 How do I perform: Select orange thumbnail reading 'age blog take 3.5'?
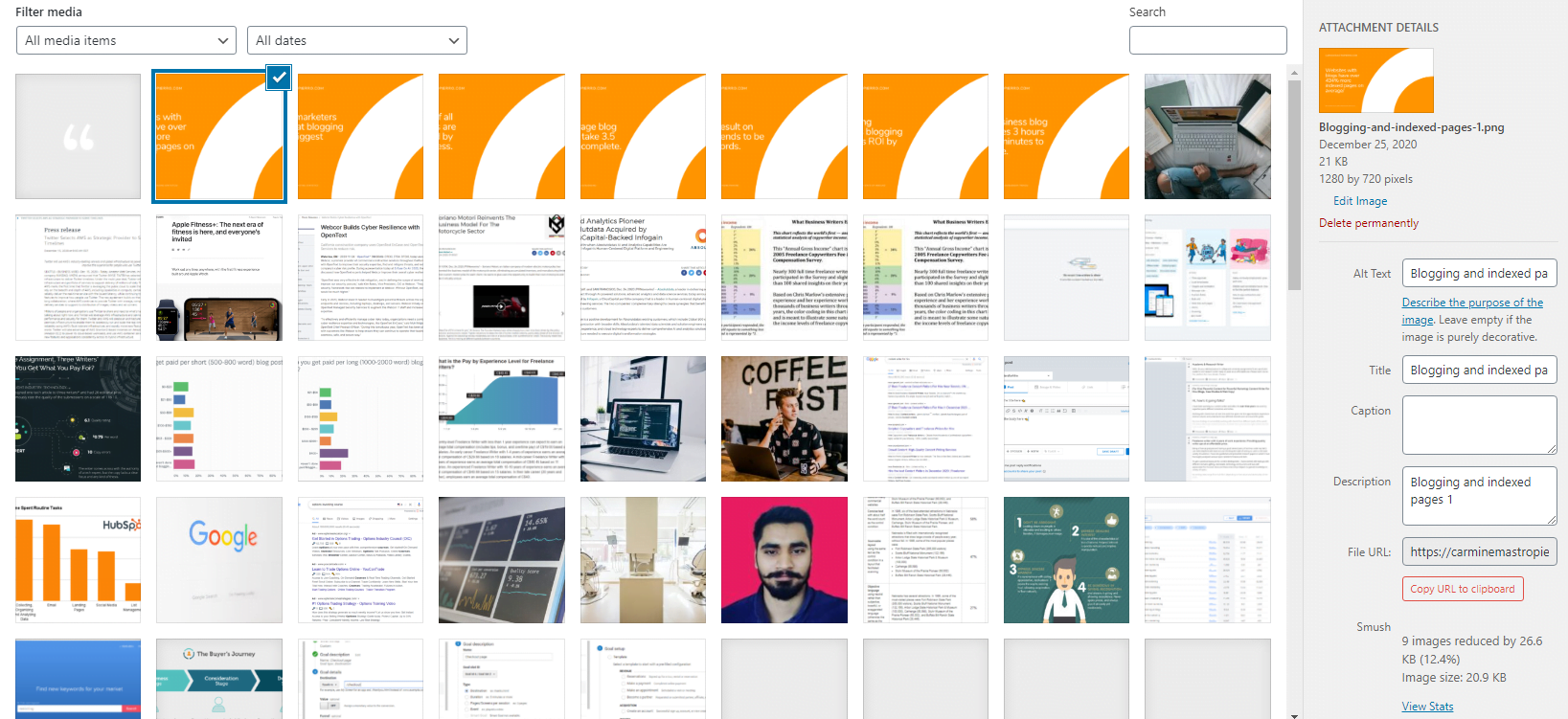tap(643, 136)
